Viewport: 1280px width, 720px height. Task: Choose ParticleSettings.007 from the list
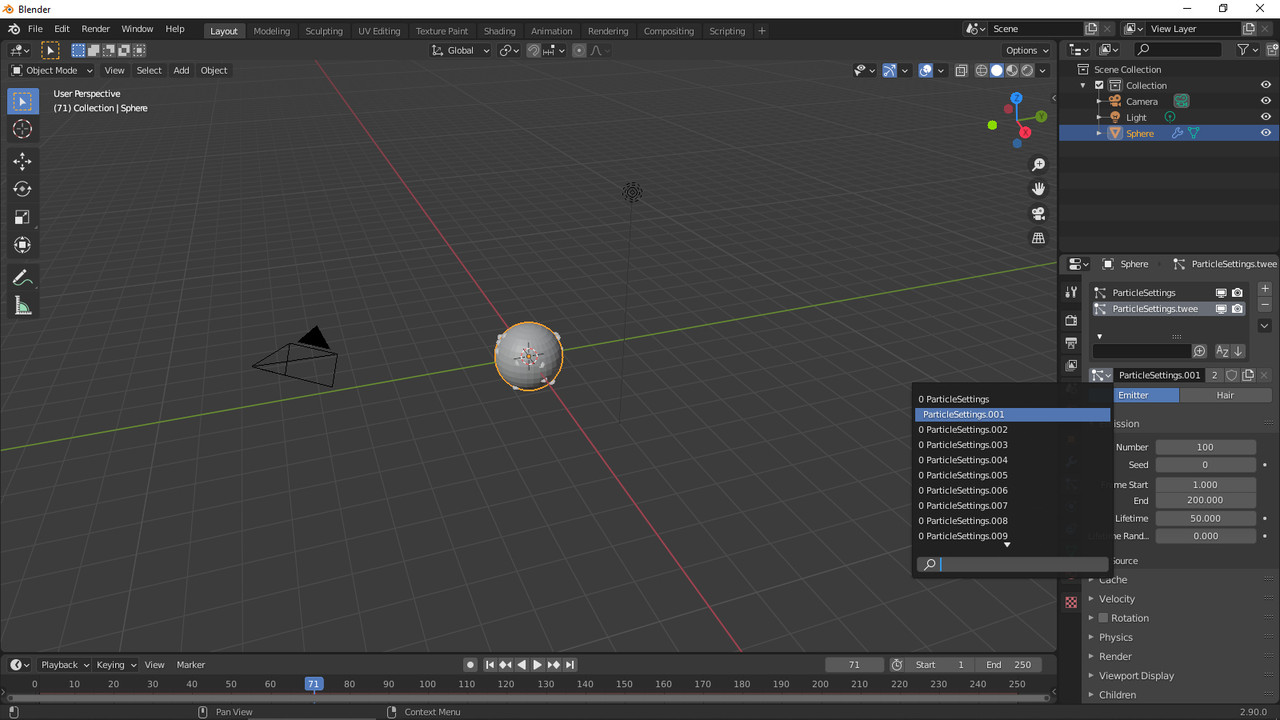point(1012,506)
